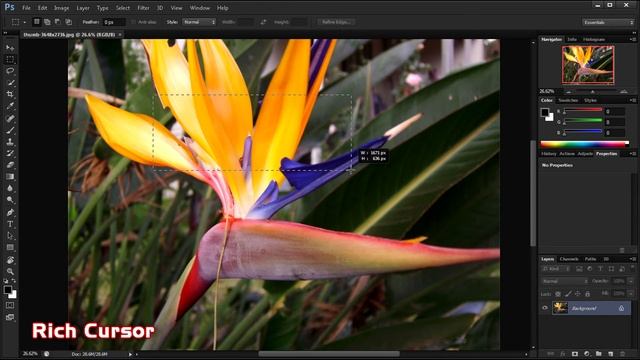Open the Opacity slider dropdown arrow
The width and height of the screenshot is (640, 360).
coord(631,281)
